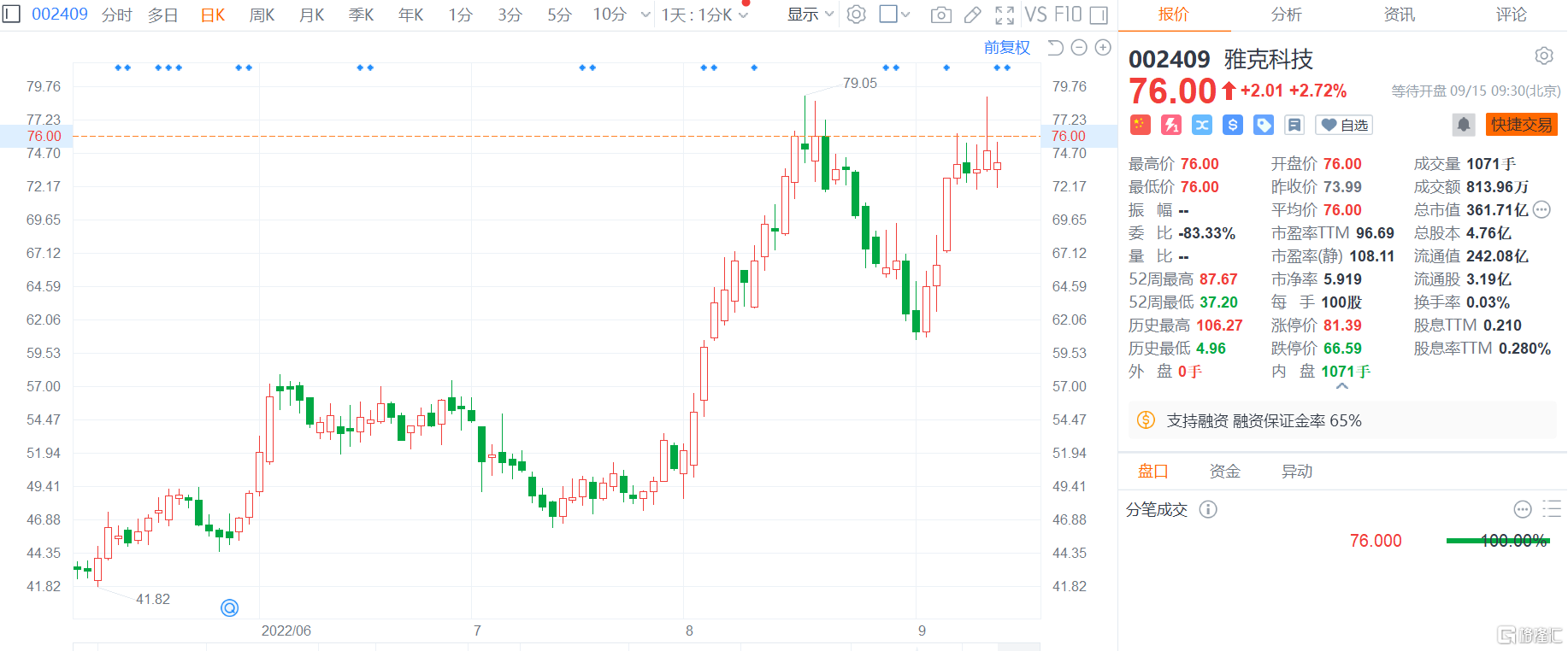Click the chart layout square icon

(888, 14)
